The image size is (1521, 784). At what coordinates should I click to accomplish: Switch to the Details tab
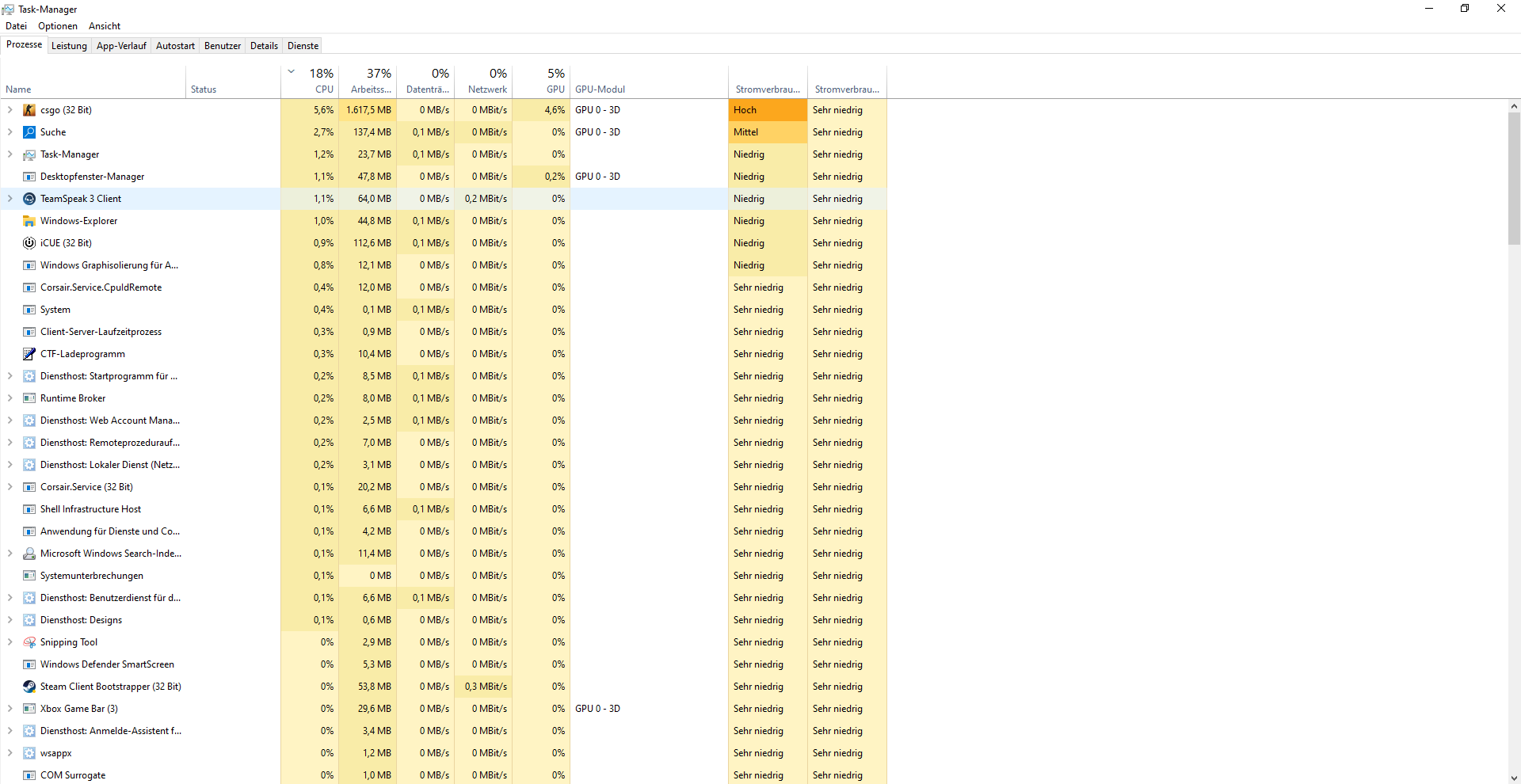[x=264, y=46]
